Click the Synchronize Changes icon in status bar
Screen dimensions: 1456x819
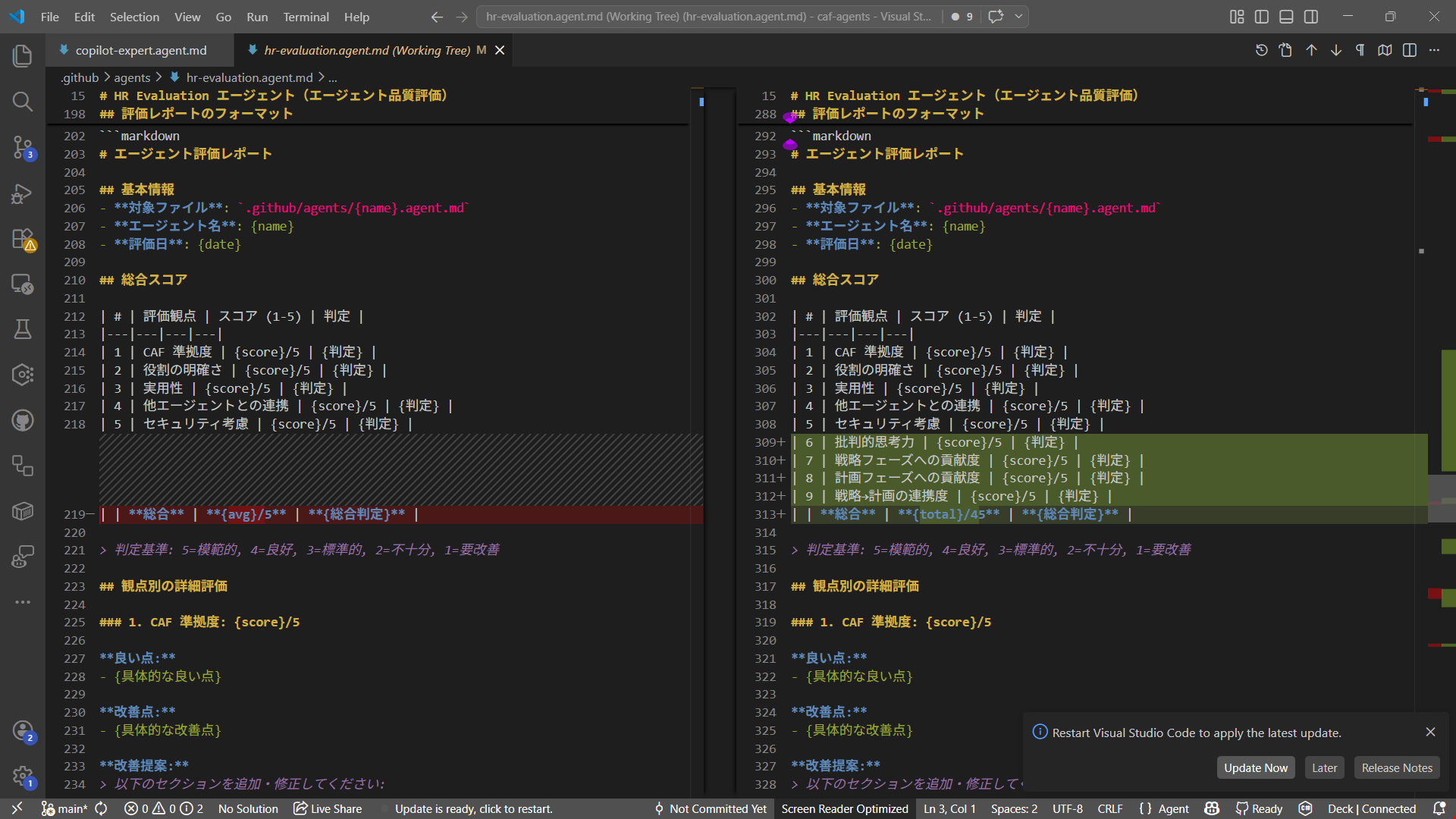[101, 809]
